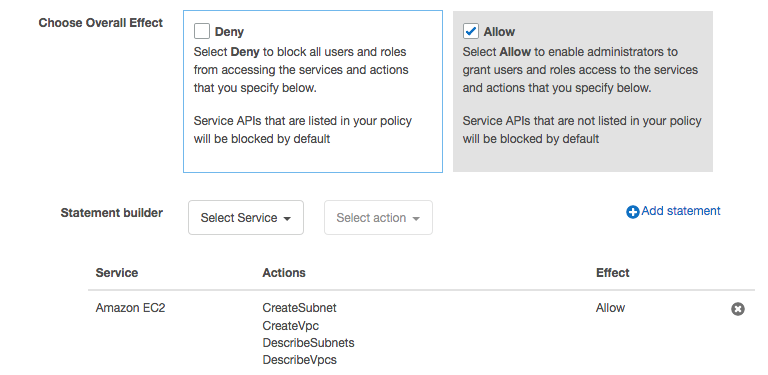This screenshot has height=375, width=768.
Task: Open the Select action dropdown
Action: pos(378,217)
